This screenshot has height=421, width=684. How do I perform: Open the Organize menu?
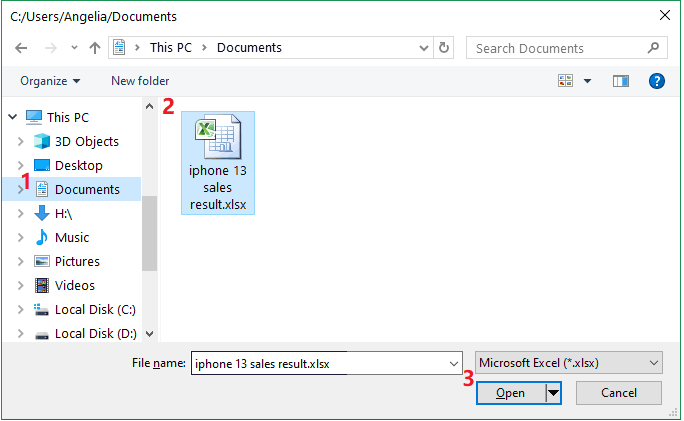point(50,81)
